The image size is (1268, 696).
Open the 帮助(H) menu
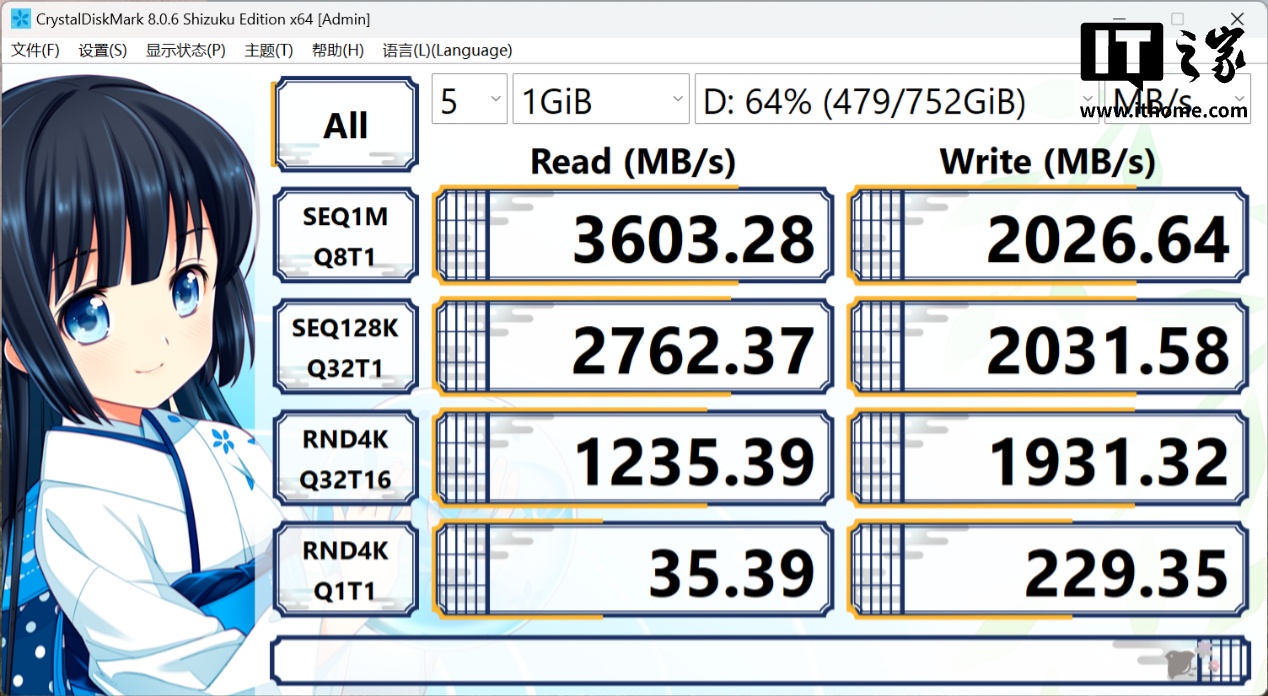tap(337, 50)
